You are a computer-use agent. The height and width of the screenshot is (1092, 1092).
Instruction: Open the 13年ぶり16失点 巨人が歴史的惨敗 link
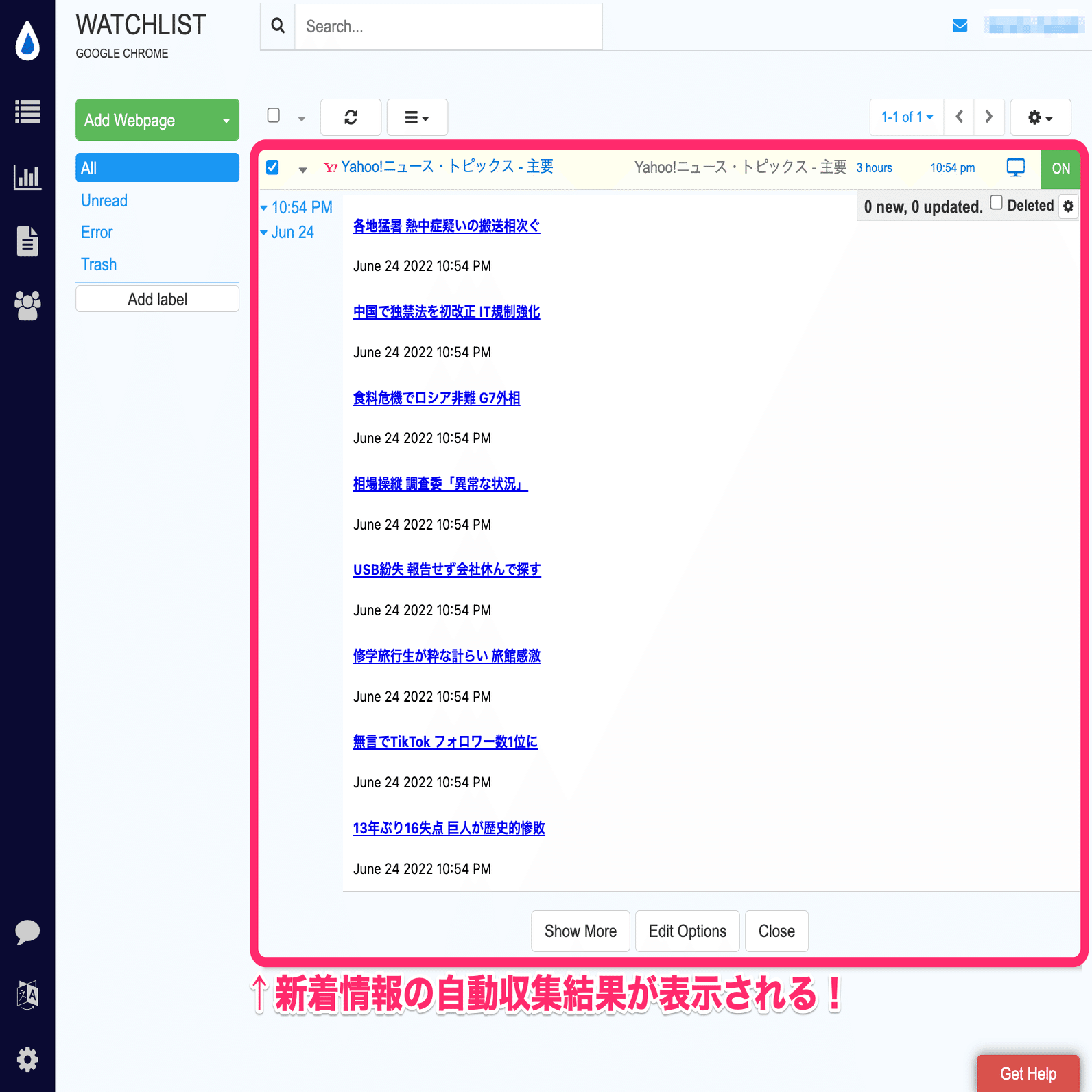click(449, 828)
